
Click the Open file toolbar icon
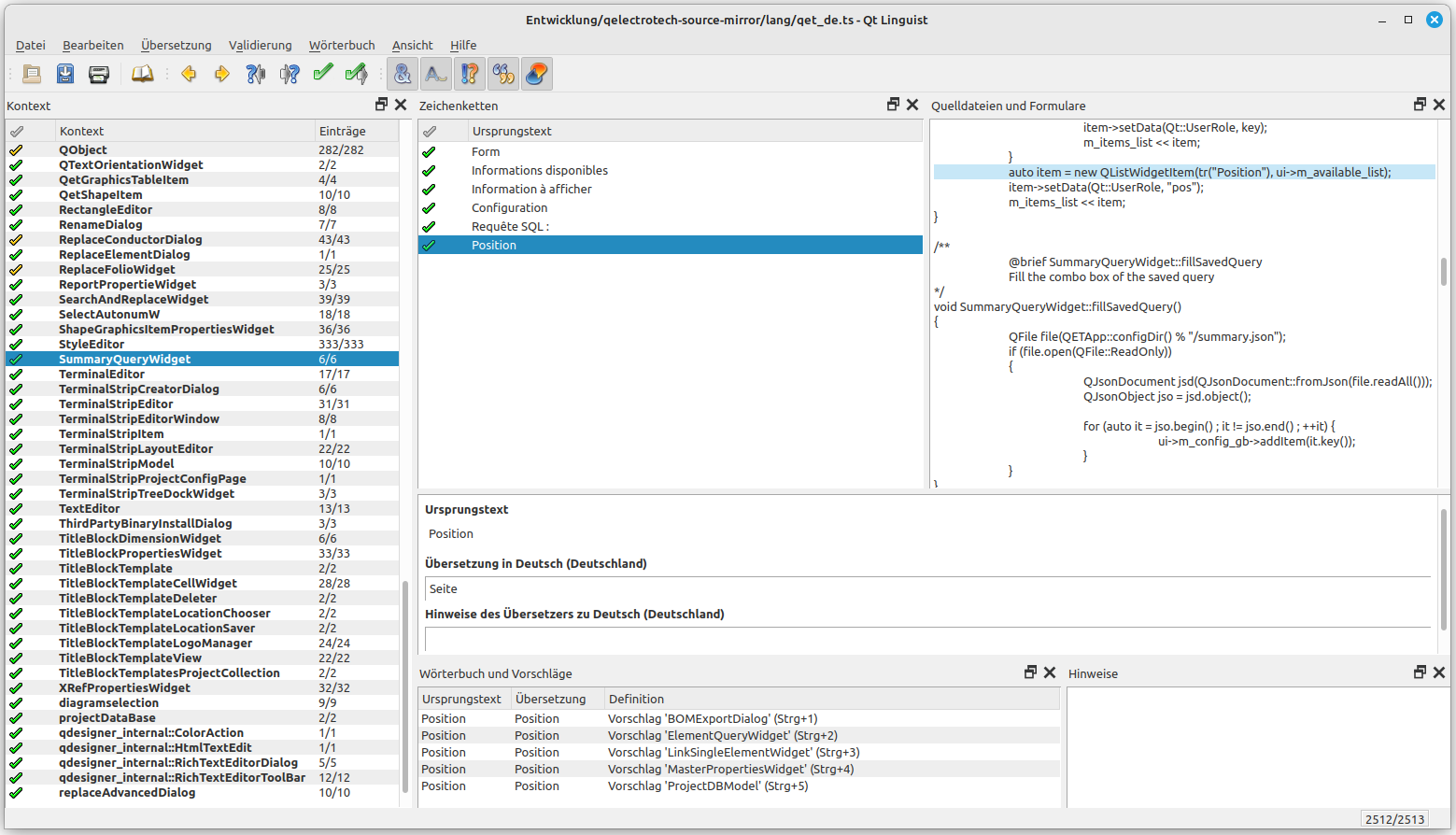point(32,74)
